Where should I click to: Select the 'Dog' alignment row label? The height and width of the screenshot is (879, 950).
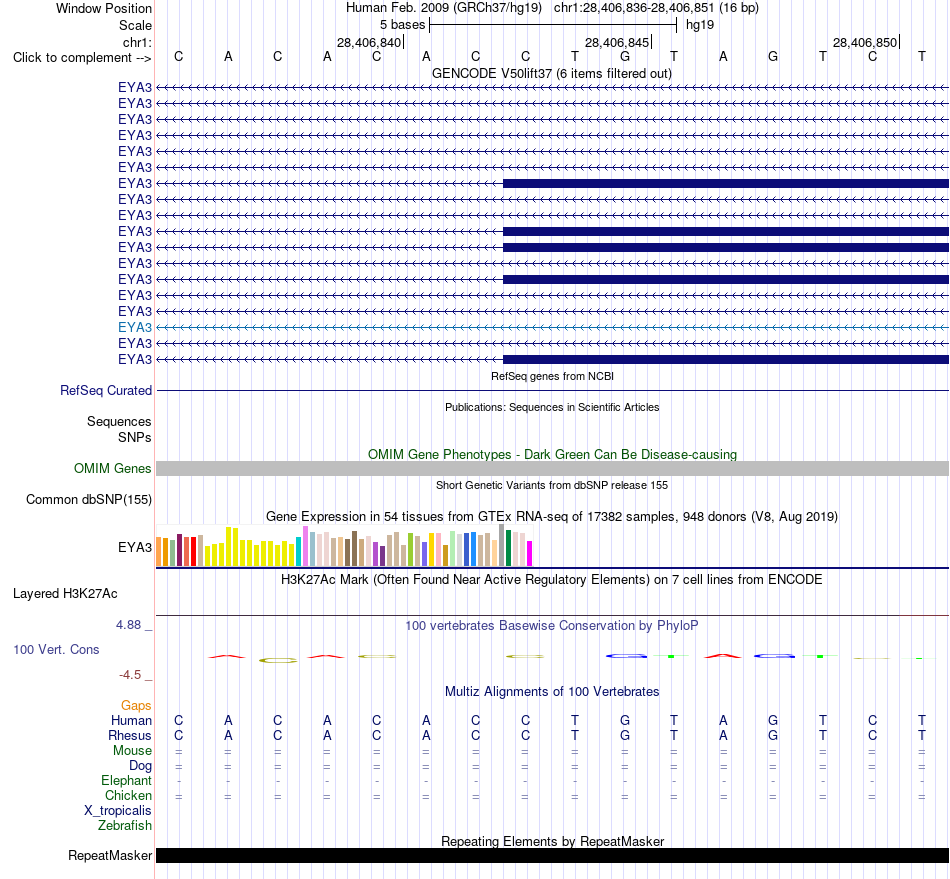(140, 766)
